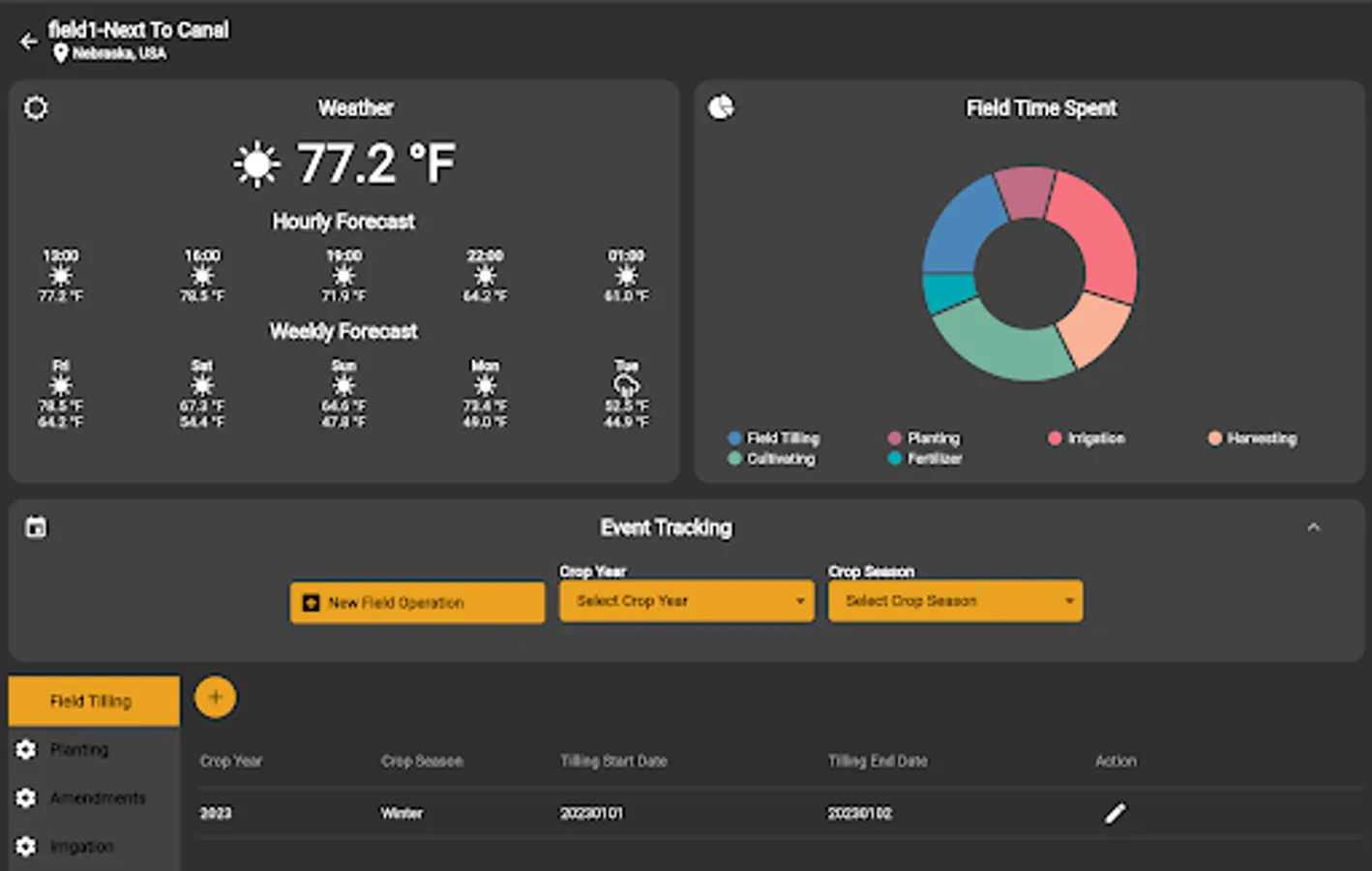Click the 22:00 hourly forecast sun icon
Viewport: 1372px width, 871px height.
point(485,276)
